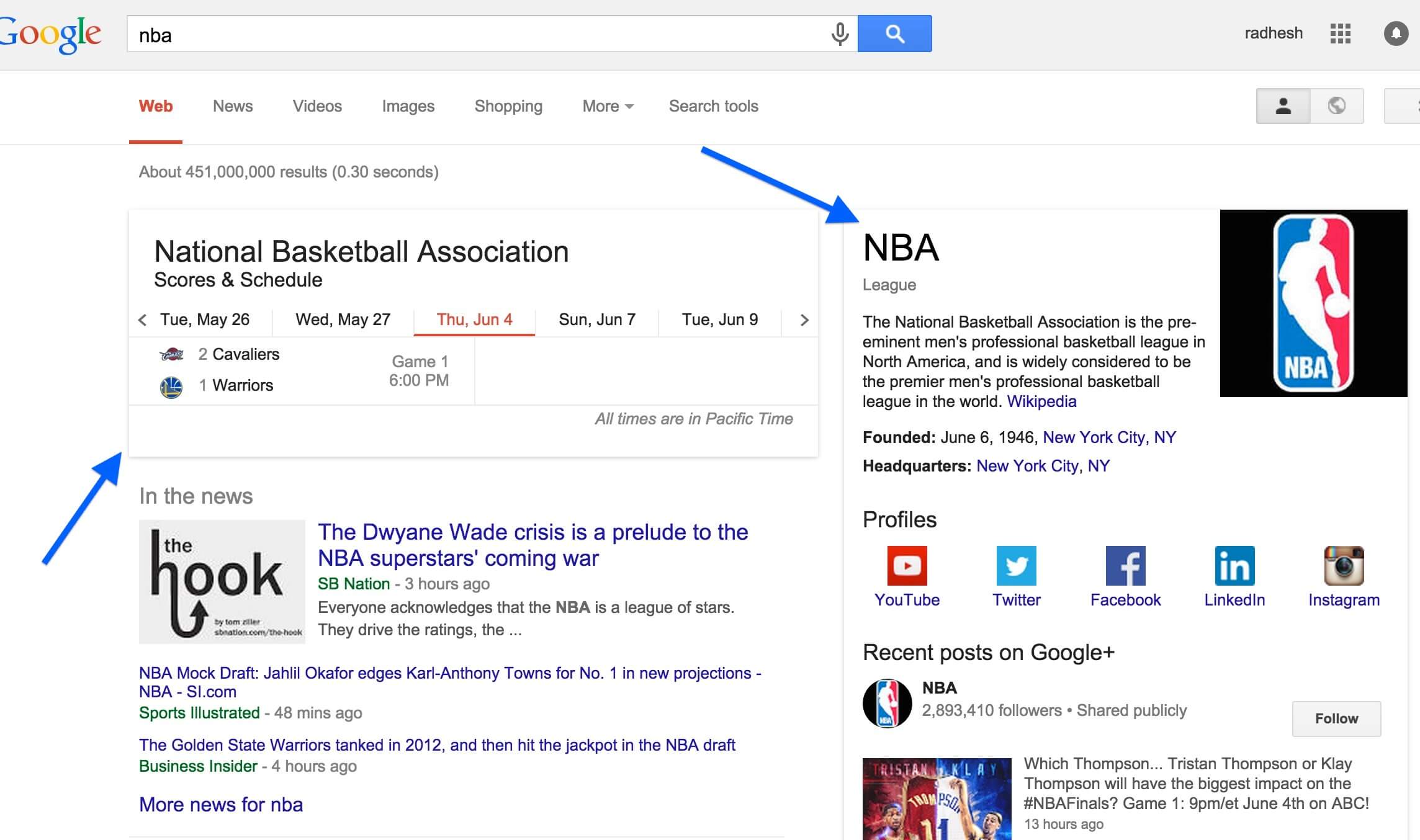Click National Basketball Association heading
Viewport: 1420px width, 840px height.
coord(361,251)
